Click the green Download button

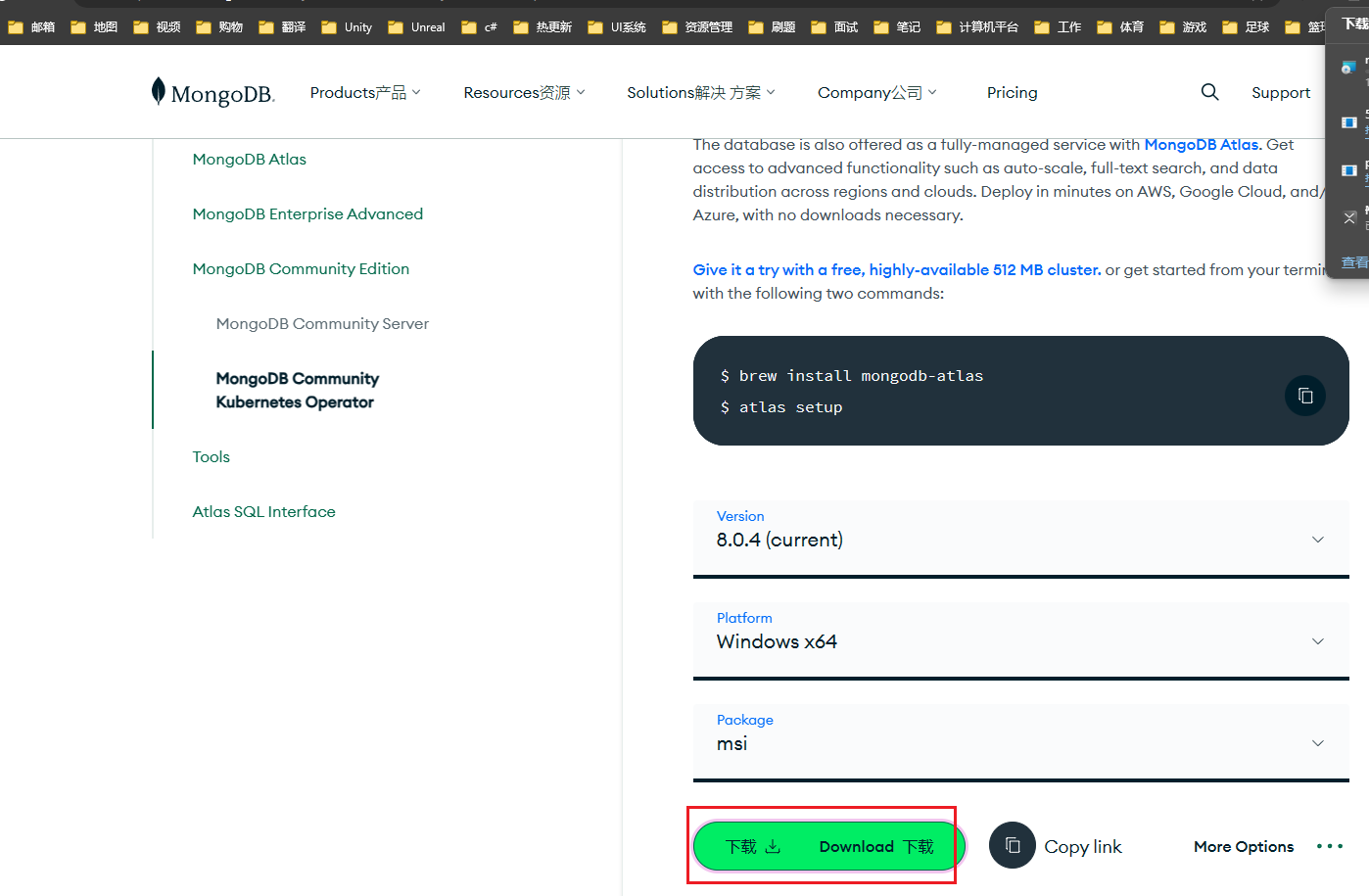[828, 846]
